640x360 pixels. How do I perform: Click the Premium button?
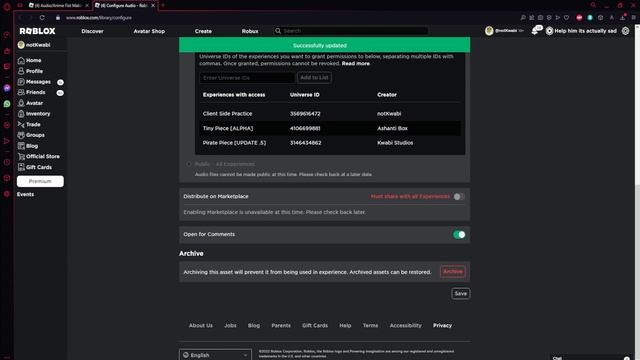(40, 181)
